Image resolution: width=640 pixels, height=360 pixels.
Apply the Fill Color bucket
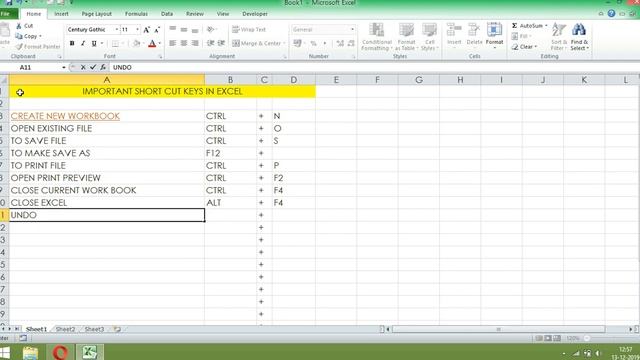pos(136,43)
